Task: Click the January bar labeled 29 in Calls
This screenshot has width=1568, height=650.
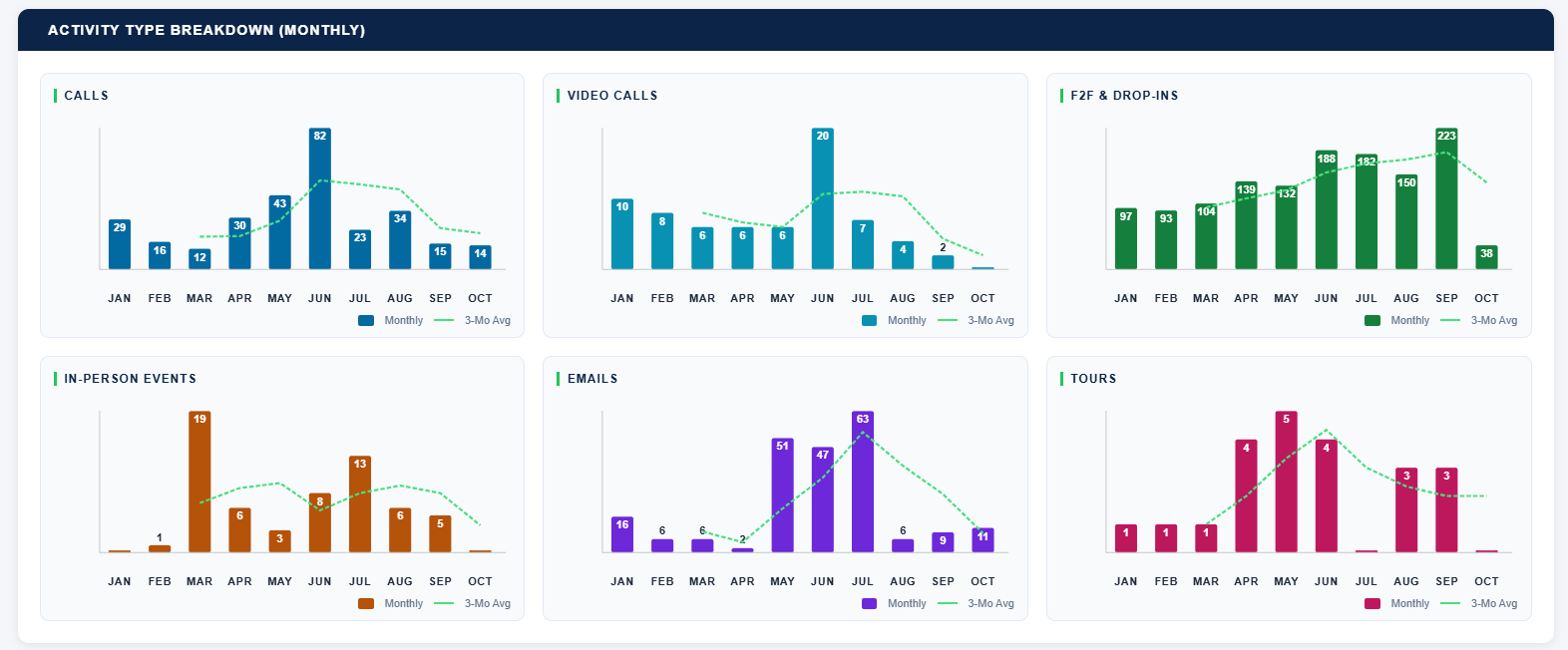Action: 120,244
